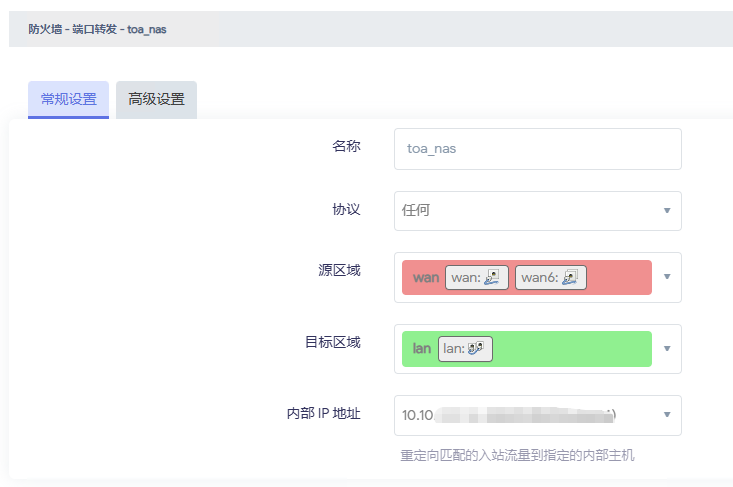Focus the 名称 field containing toa_nas
Image resolution: width=733 pixels, height=487 pixels.
pos(537,149)
